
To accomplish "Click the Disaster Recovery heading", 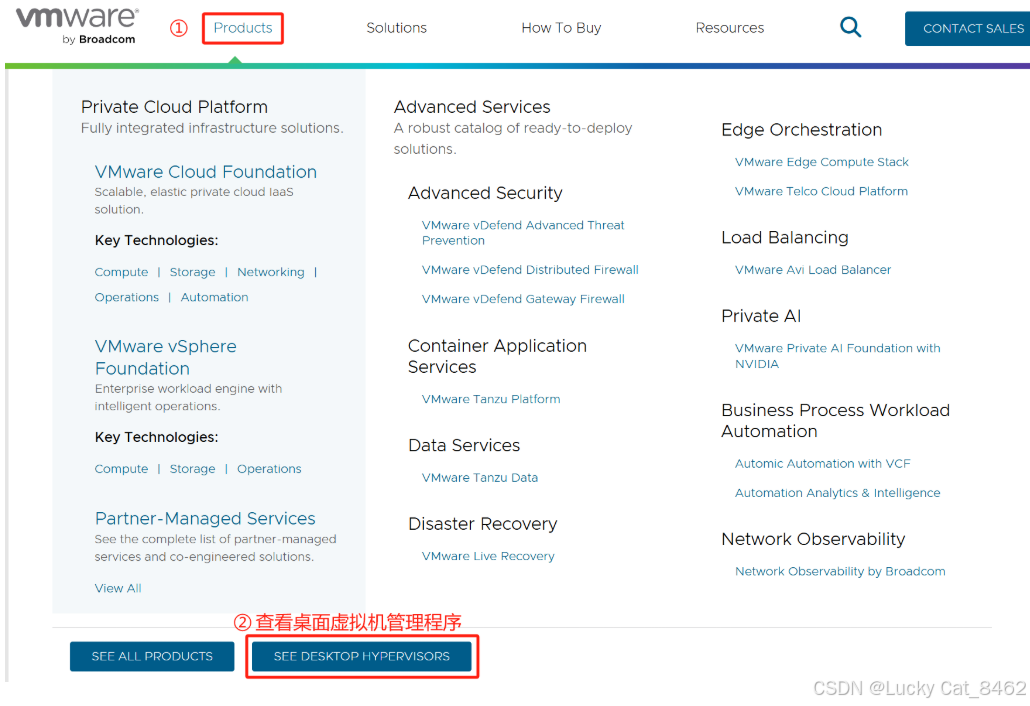I will (x=482, y=523).
